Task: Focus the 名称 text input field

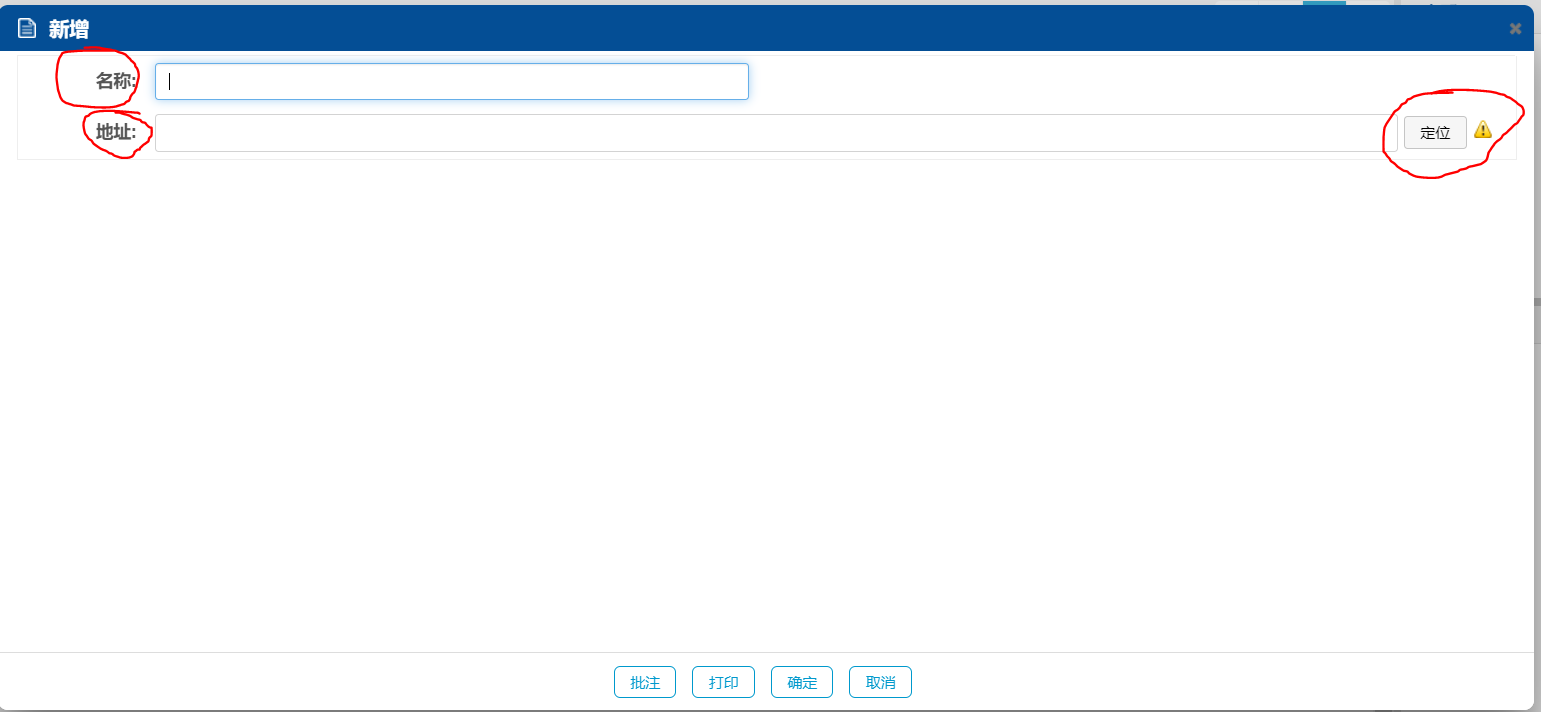Action: click(x=451, y=82)
